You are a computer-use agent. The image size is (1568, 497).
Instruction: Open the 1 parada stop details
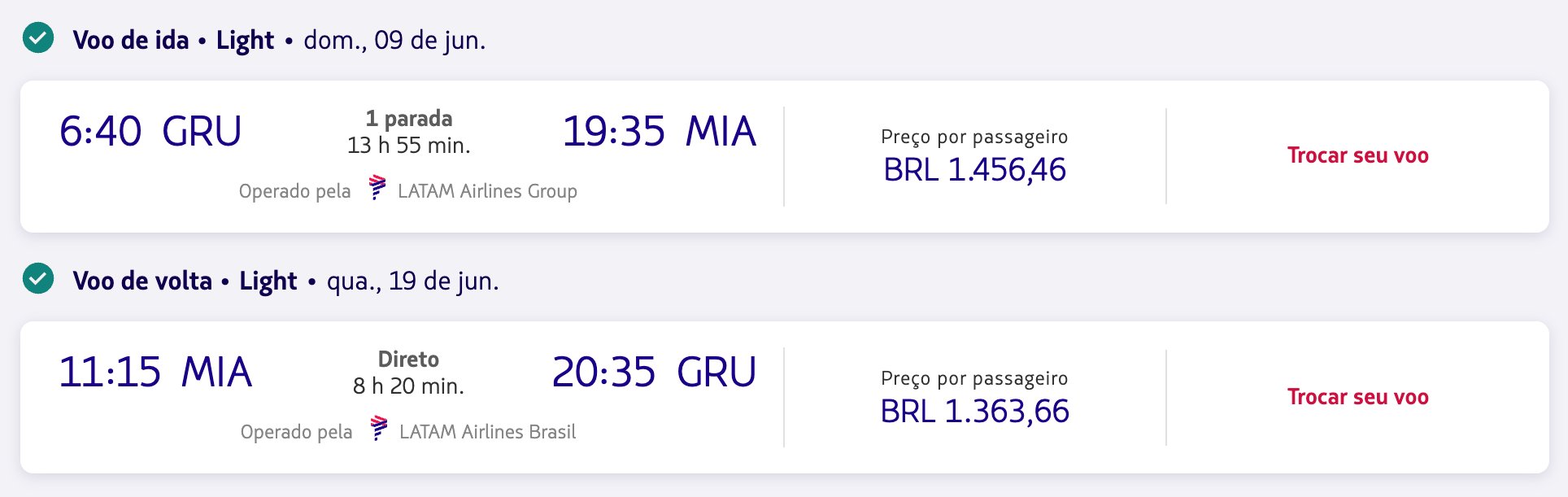pyautogui.click(x=408, y=119)
